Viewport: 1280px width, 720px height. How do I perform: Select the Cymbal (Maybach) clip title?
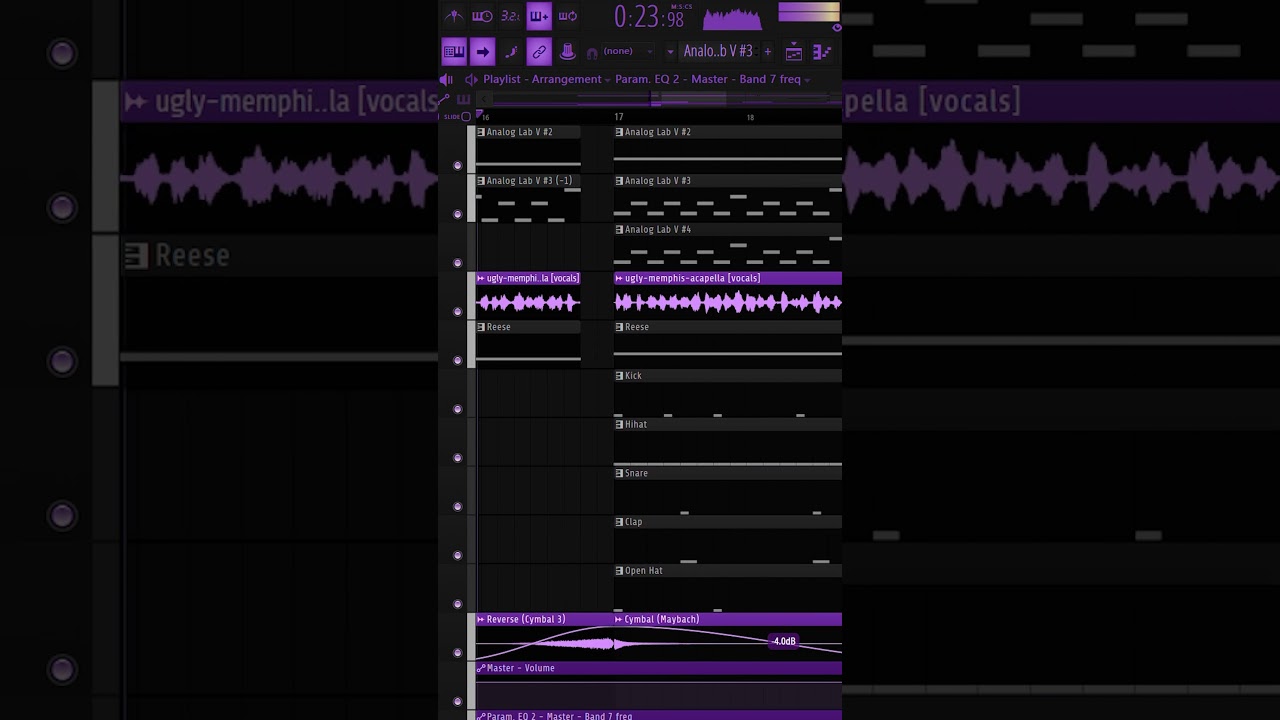662,619
